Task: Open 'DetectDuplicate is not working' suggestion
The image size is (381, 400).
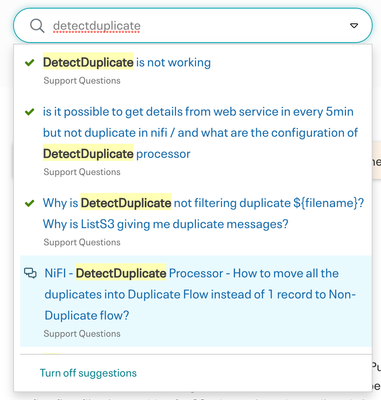Action: pos(127,62)
